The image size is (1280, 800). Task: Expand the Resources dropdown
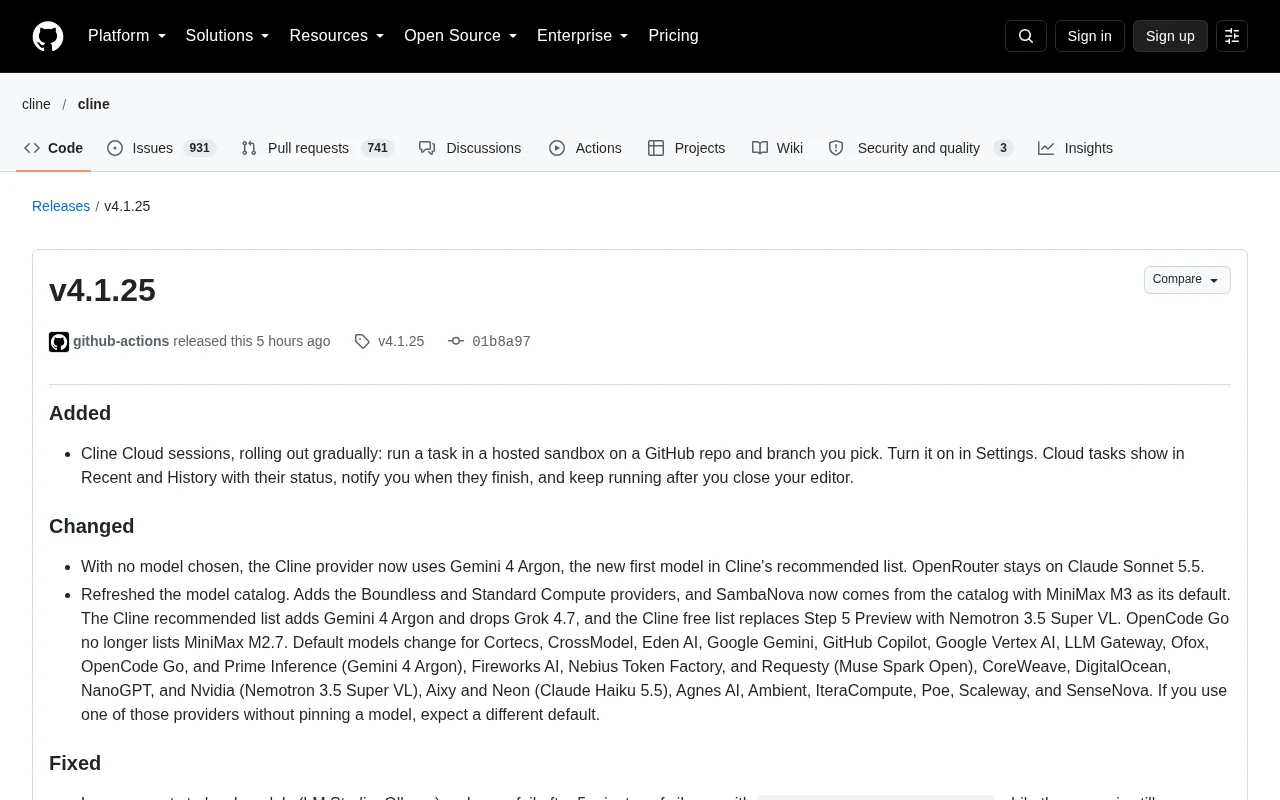click(337, 36)
